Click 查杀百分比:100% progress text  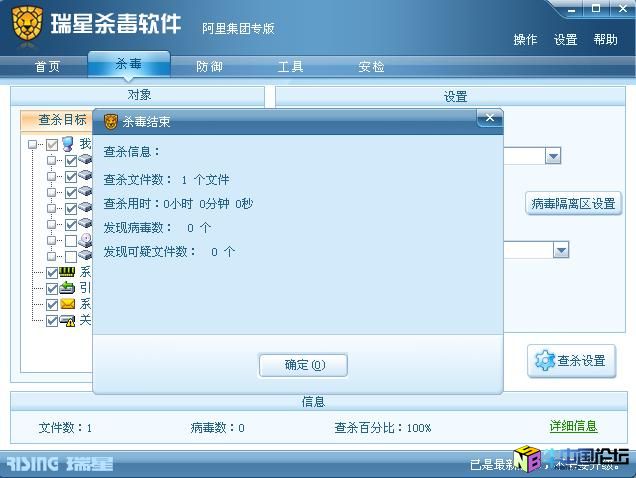(x=382, y=428)
